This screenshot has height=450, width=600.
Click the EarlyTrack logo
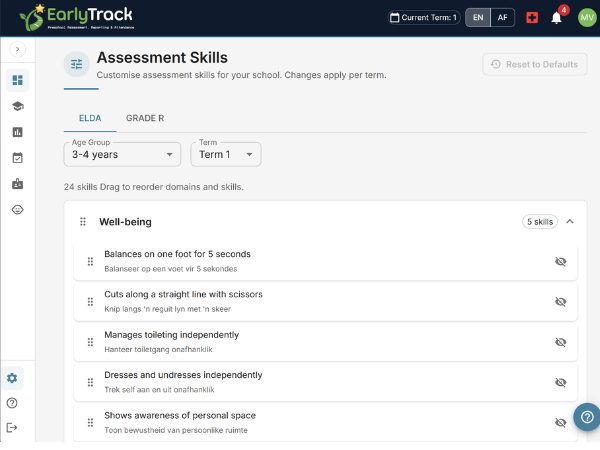coord(77,17)
